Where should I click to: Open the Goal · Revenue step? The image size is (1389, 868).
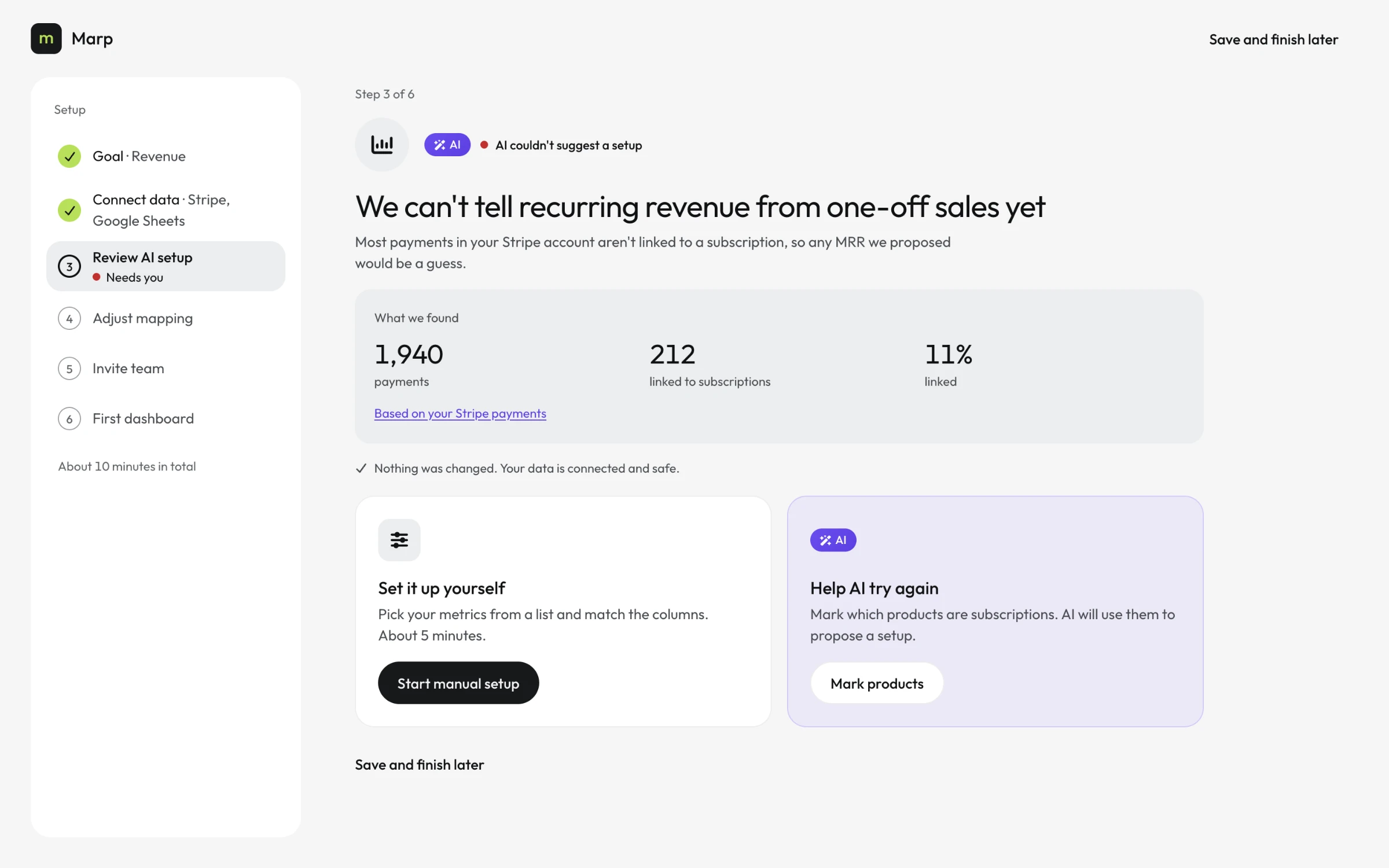(166, 156)
